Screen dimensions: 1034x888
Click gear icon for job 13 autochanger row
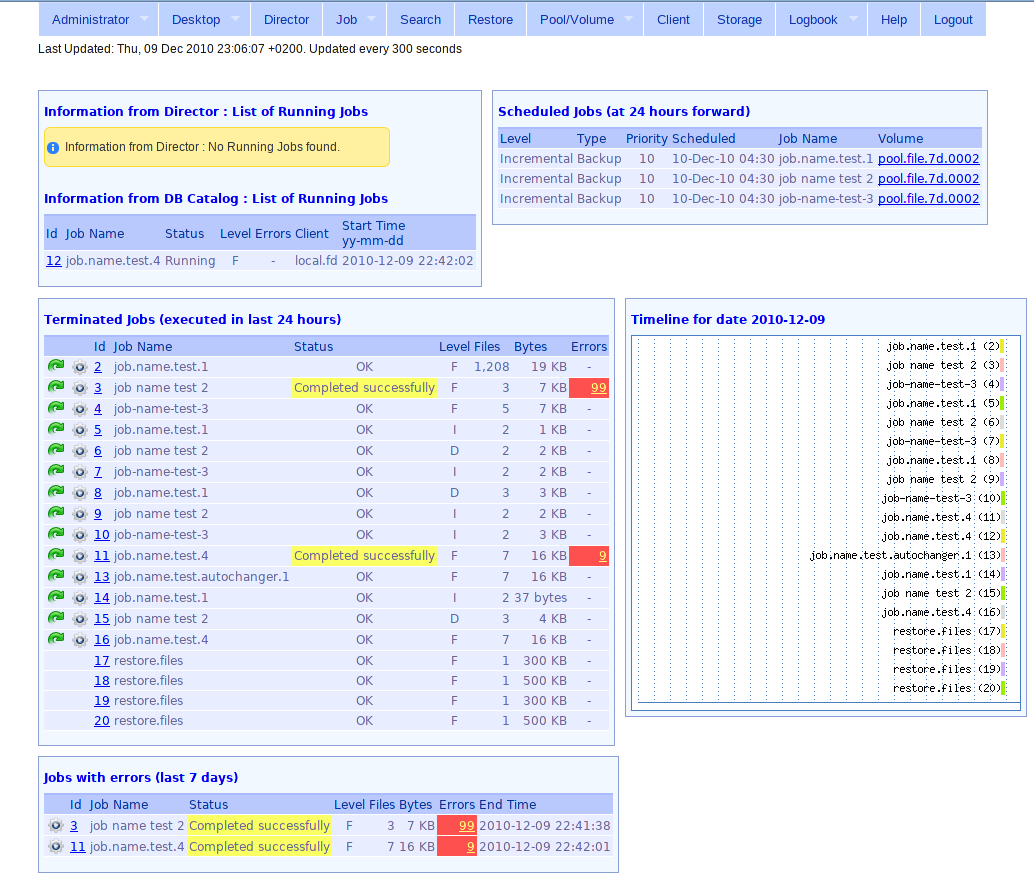coord(80,577)
